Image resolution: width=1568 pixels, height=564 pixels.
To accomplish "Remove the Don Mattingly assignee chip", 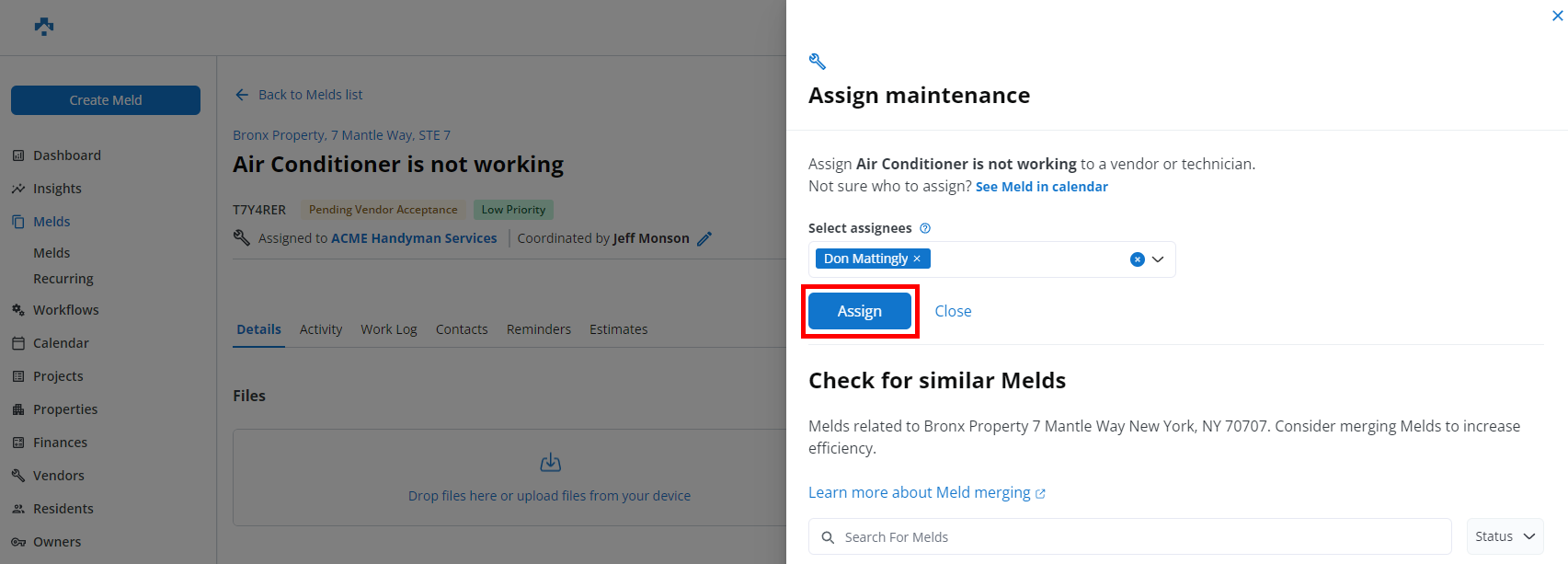I will 917,259.
